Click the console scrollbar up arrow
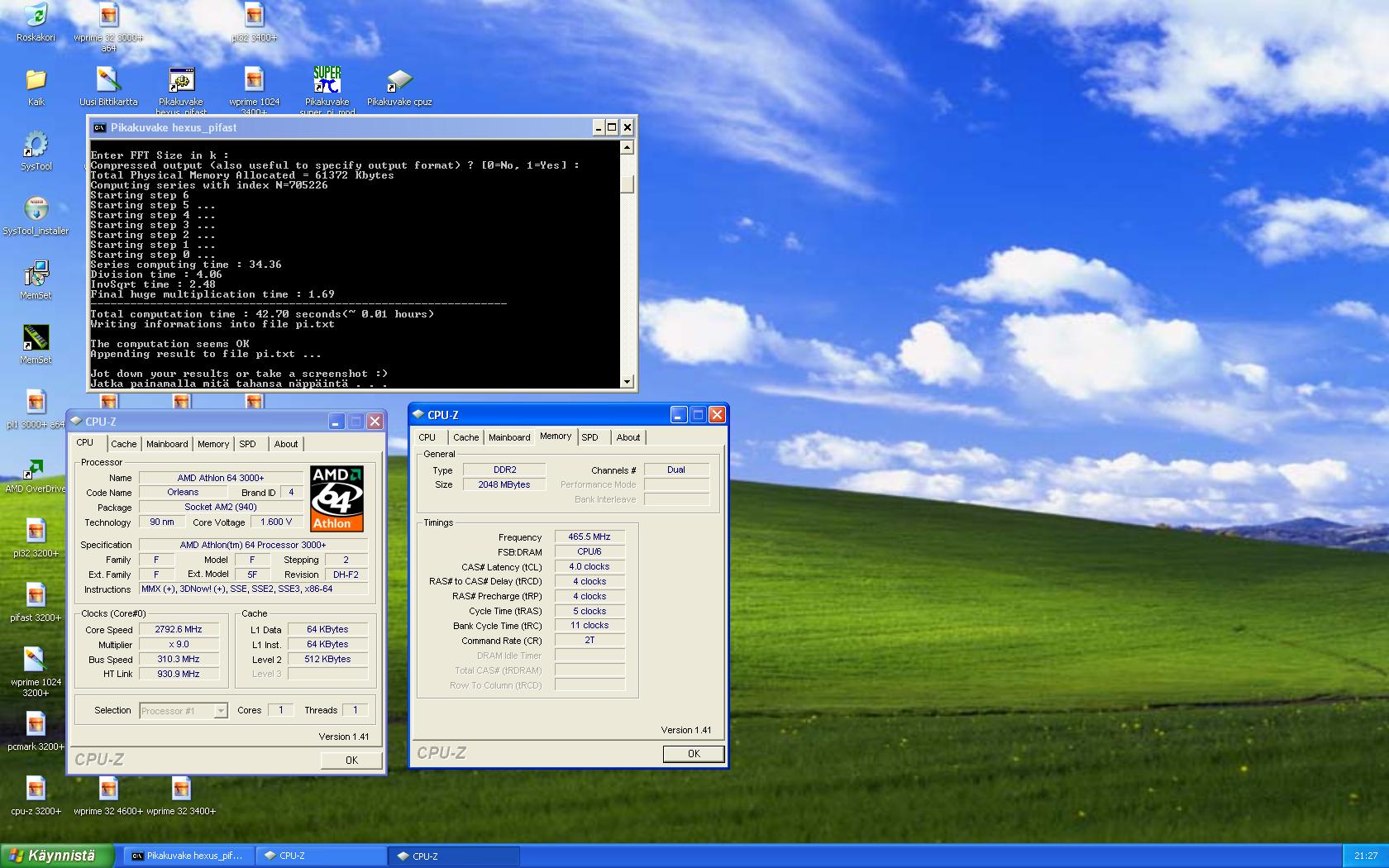 pyautogui.click(x=627, y=148)
